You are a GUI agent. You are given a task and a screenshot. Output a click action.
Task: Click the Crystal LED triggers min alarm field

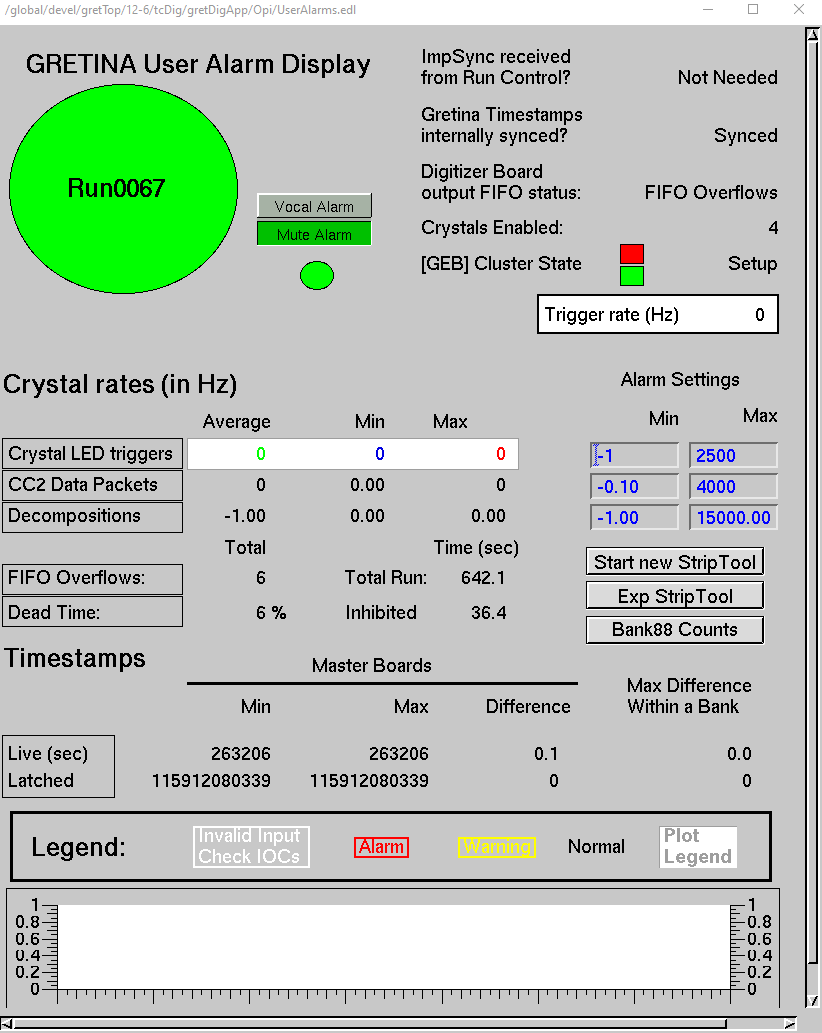[635, 456]
